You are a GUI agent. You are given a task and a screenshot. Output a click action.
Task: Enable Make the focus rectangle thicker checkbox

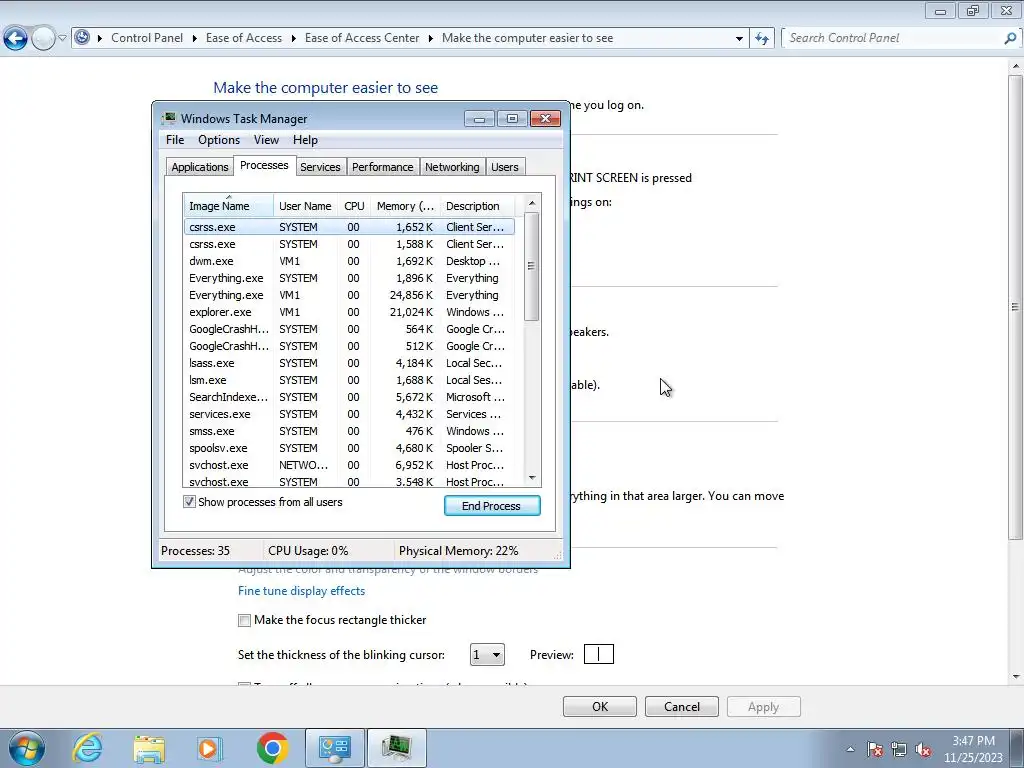(x=244, y=620)
